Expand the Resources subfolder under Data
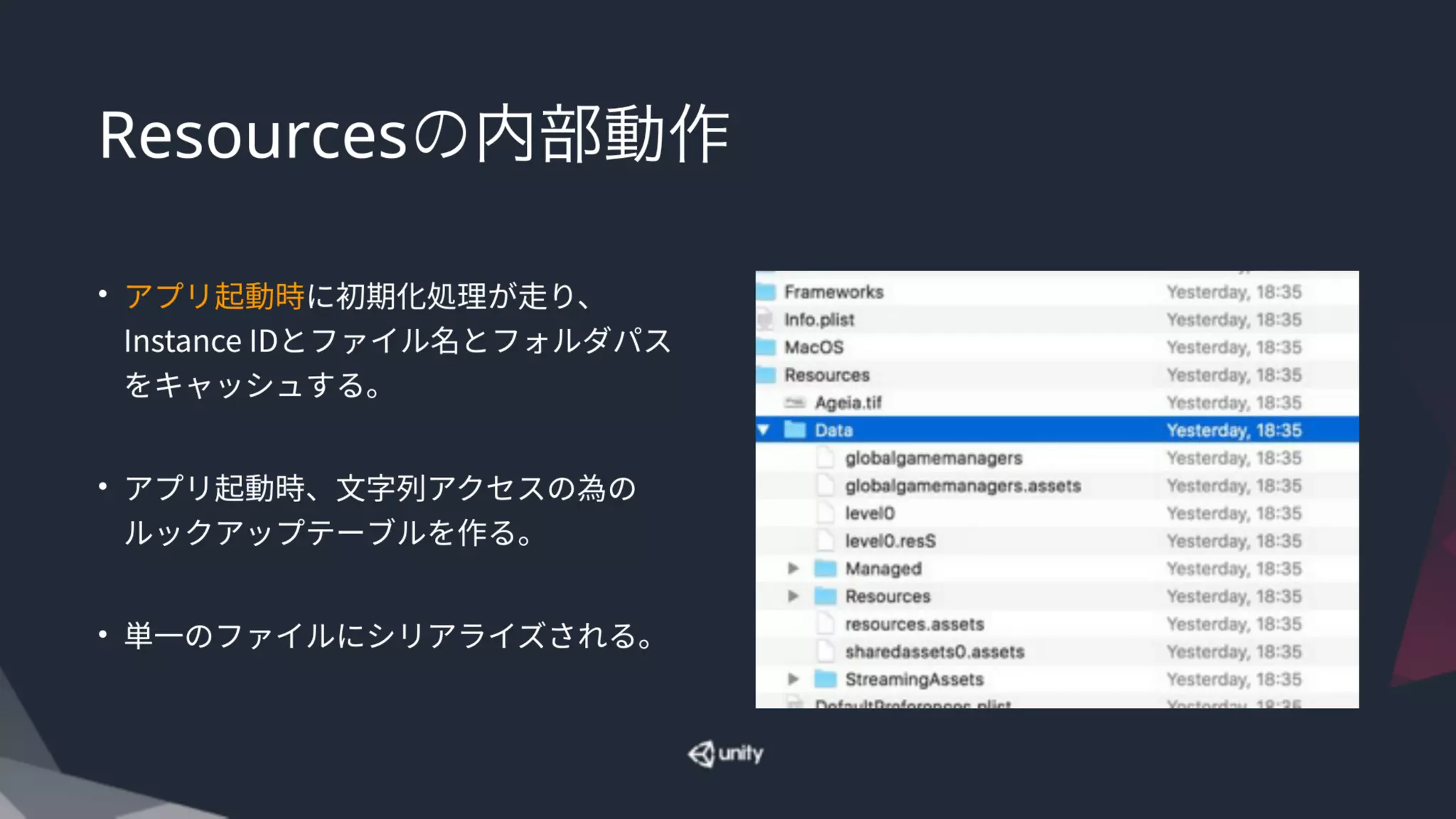The height and width of the screenshot is (819, 1456). (793, 596)
